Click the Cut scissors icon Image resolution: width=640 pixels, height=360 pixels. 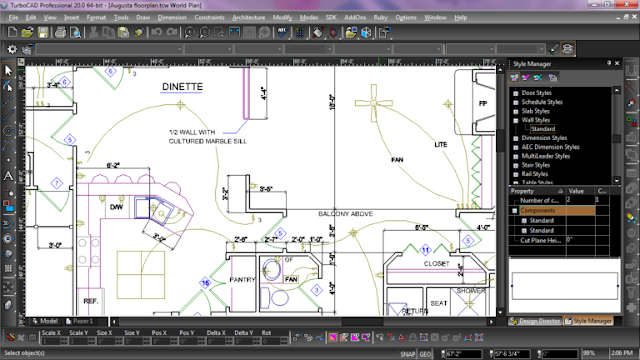[93, 32]
